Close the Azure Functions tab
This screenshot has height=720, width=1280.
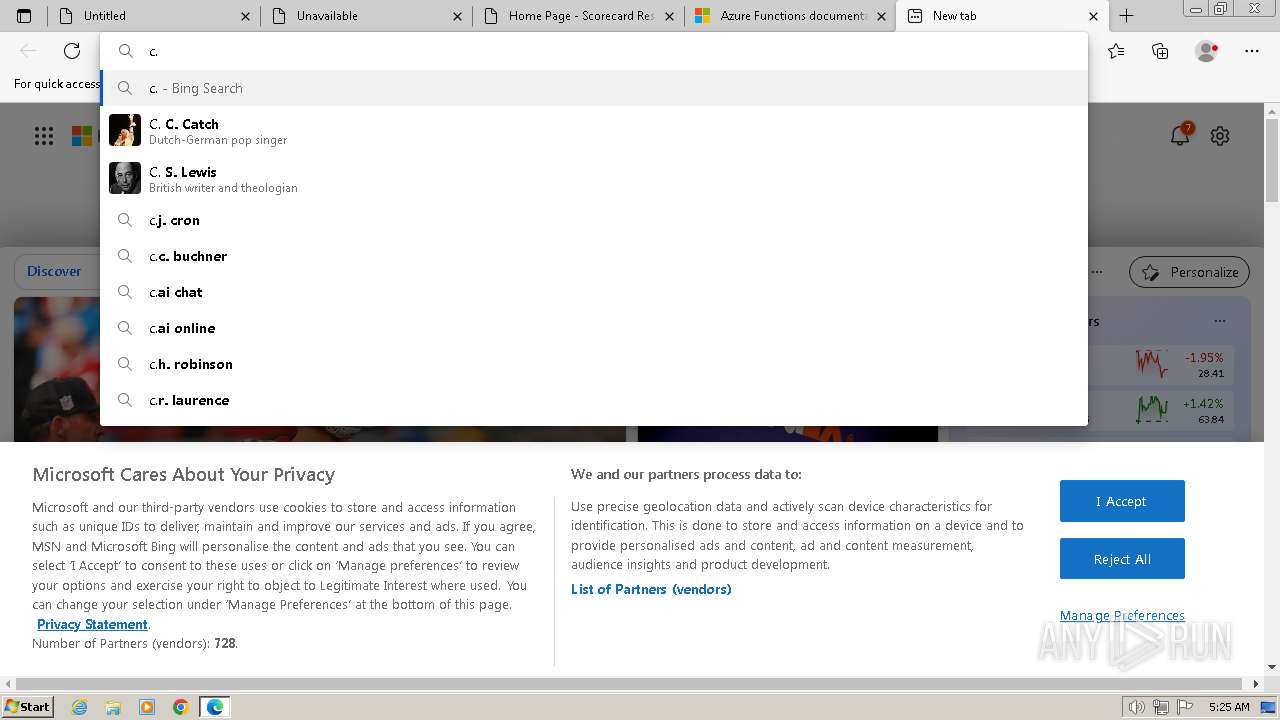click(881, 16)
